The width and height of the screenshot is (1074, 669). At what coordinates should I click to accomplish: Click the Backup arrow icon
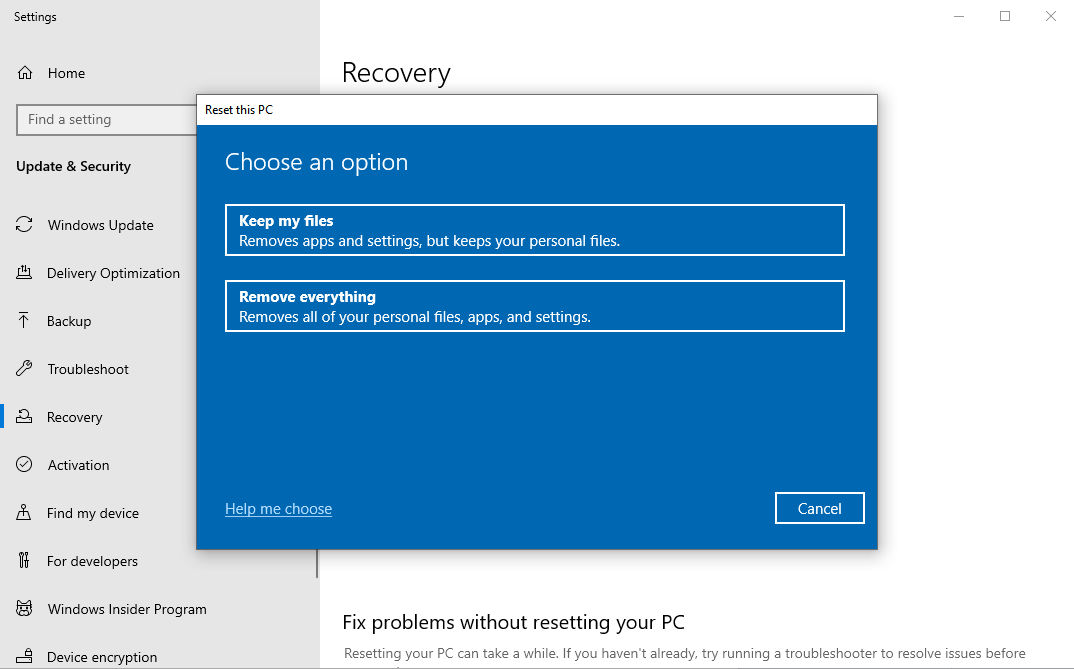[25, 321]
